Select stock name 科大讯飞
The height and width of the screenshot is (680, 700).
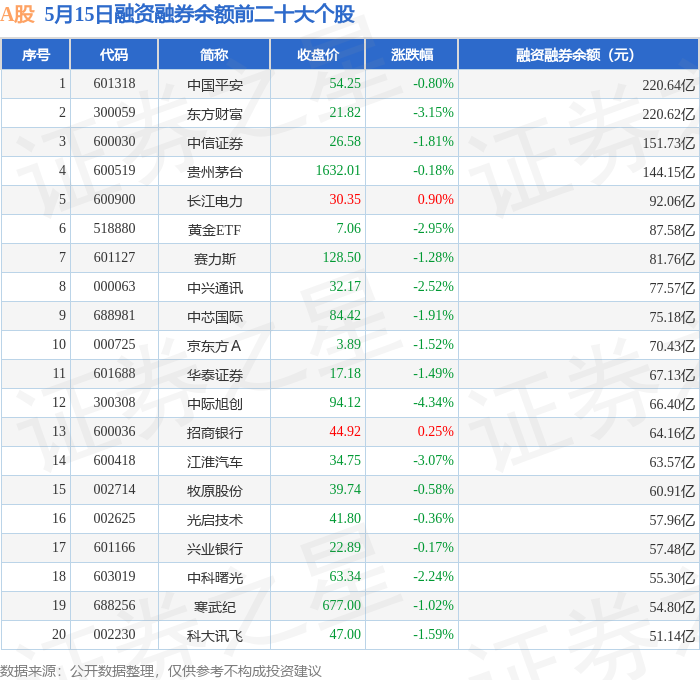[215, 636]
